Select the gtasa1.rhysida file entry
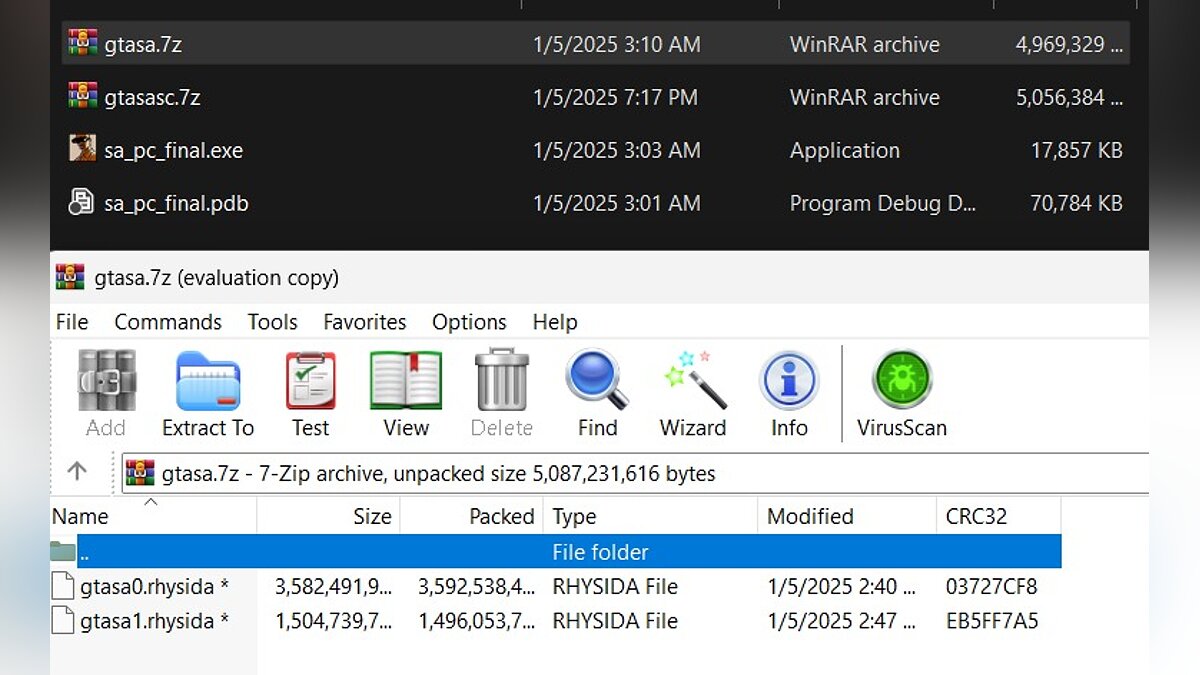Viewport: 1200px width, 675px height. pos(146,621)
